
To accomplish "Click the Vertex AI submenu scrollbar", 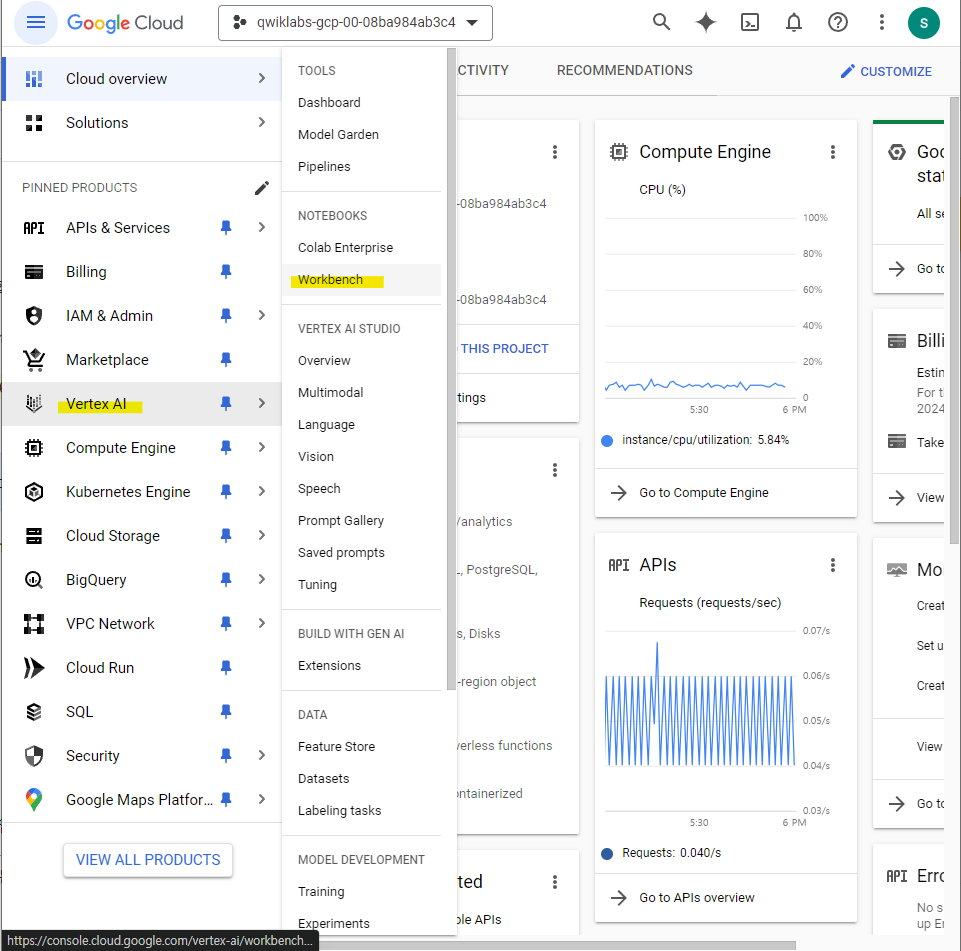I will click(x=452, y=368).
